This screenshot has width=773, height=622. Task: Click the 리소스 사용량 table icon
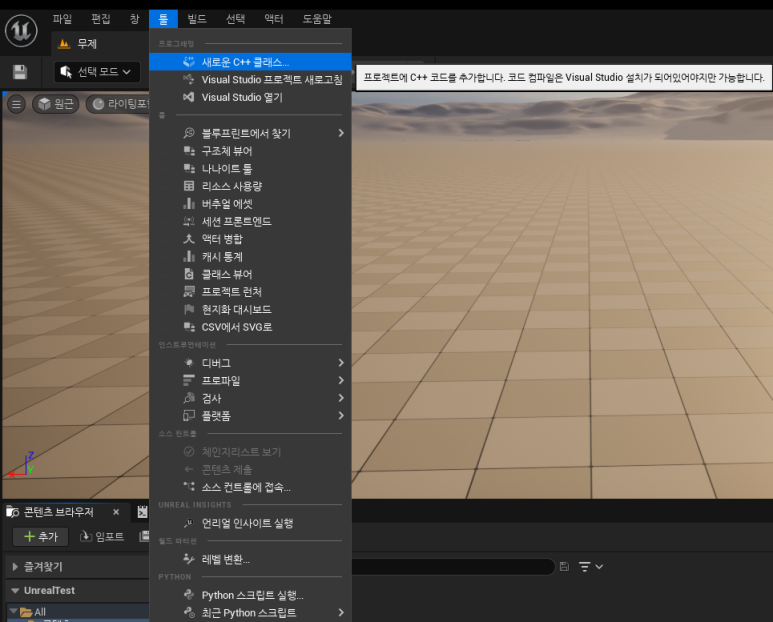[189, 186]
